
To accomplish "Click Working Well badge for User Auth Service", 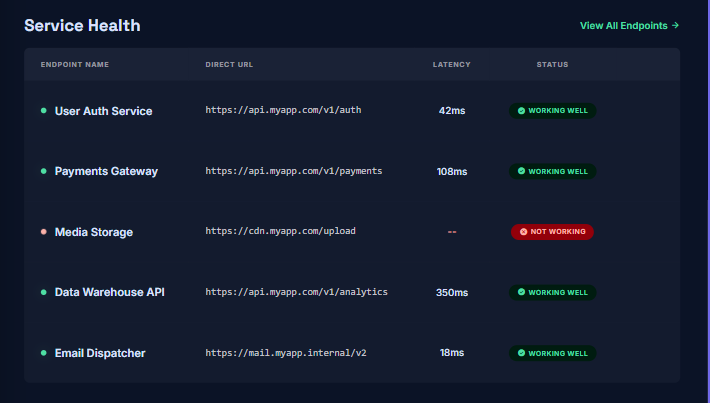I will (x=552, y=110).
